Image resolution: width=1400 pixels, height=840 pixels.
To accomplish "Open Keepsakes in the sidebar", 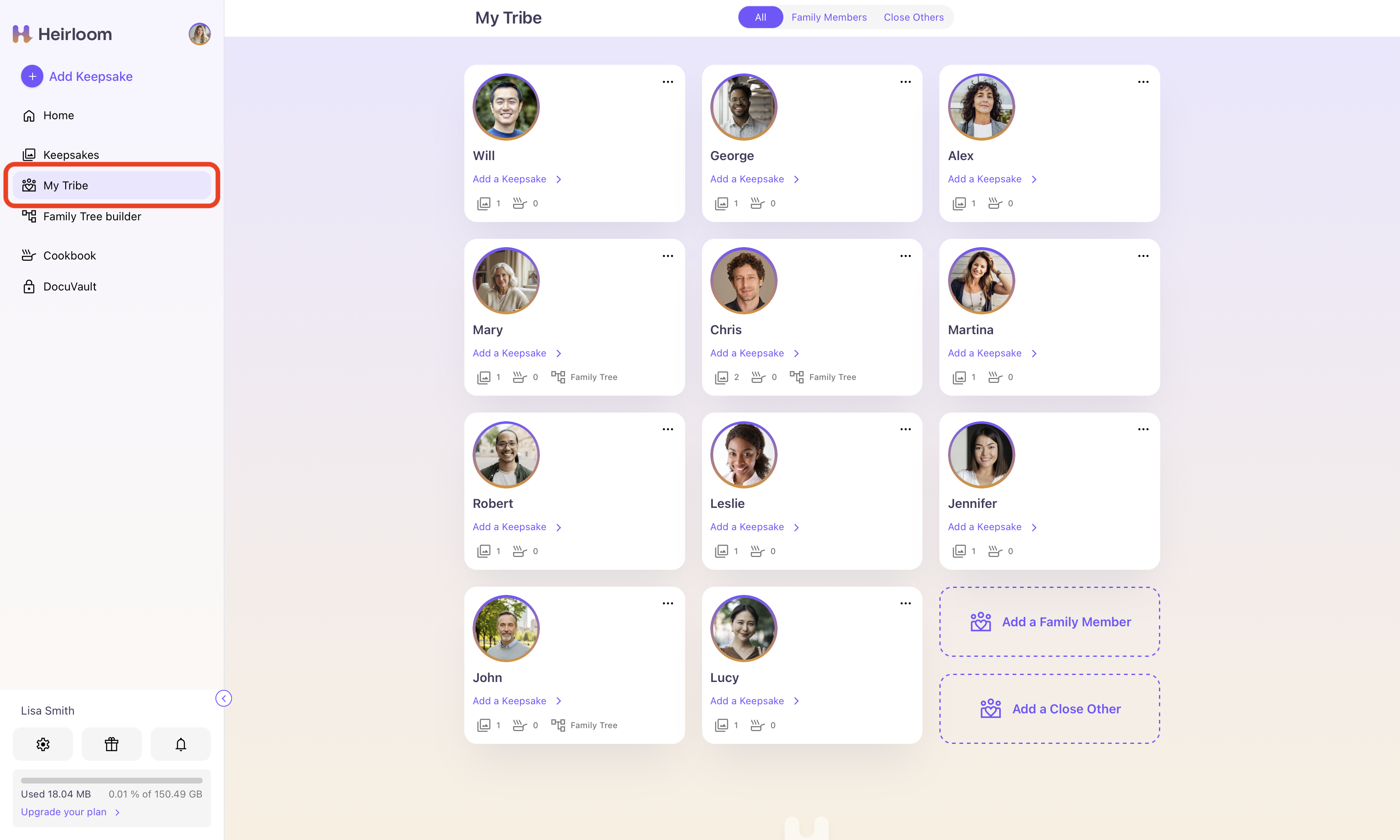I will (71, 155).
